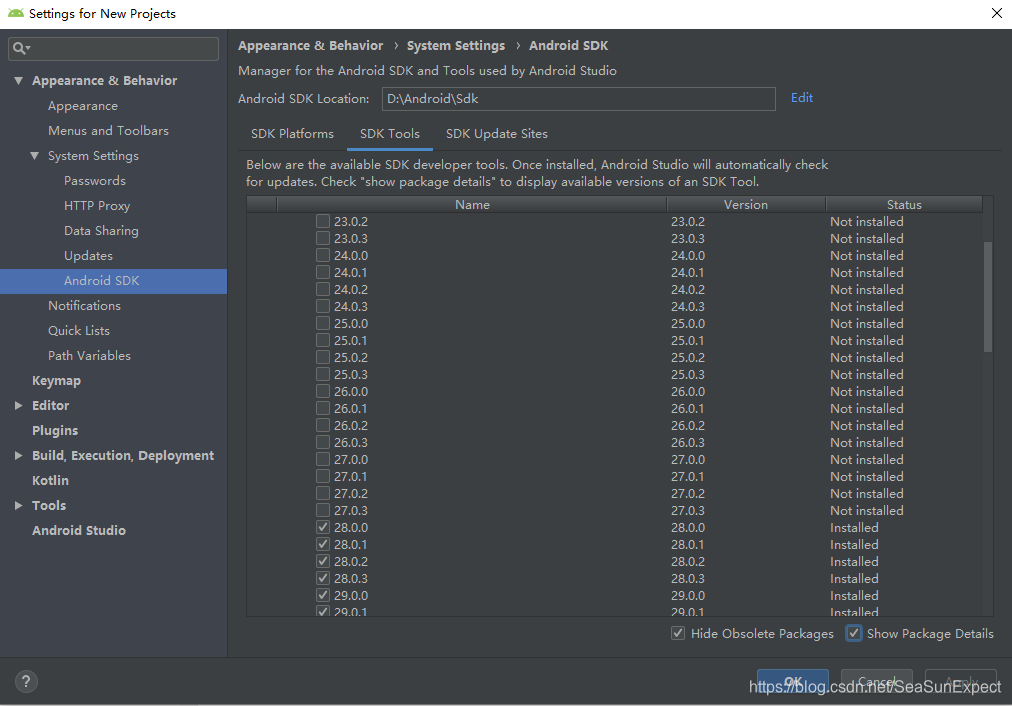Select Kotlin in the settings tree
This screenshot has height=706, width=1012.
pyautogui.click(x=50, y=480)
